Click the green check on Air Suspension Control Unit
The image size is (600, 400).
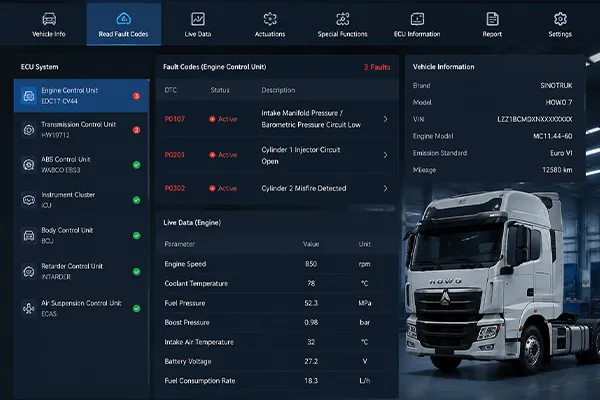(x=136, y=309)
